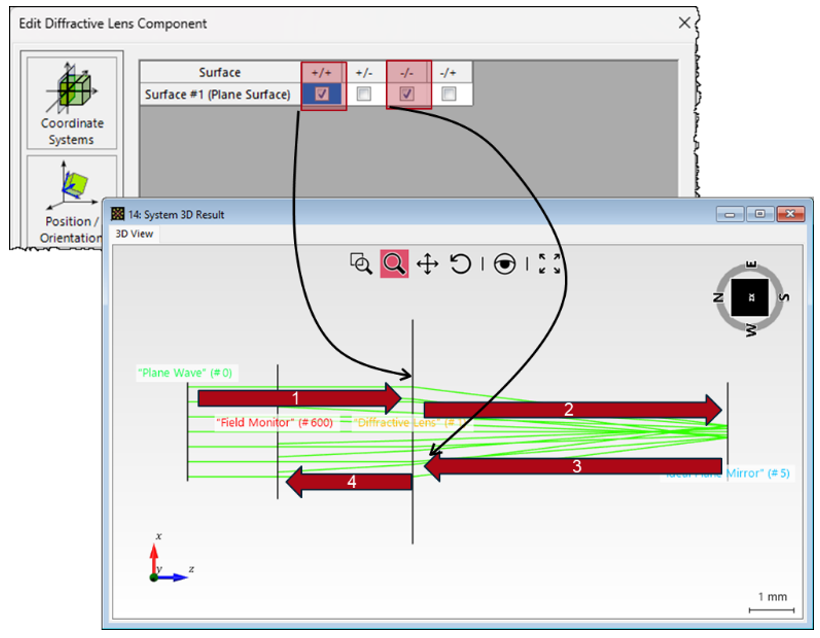The height and width of the screenshot is (638, 820).
Task: Click the fit-to-window expand icon
Action: click(549, 264)
